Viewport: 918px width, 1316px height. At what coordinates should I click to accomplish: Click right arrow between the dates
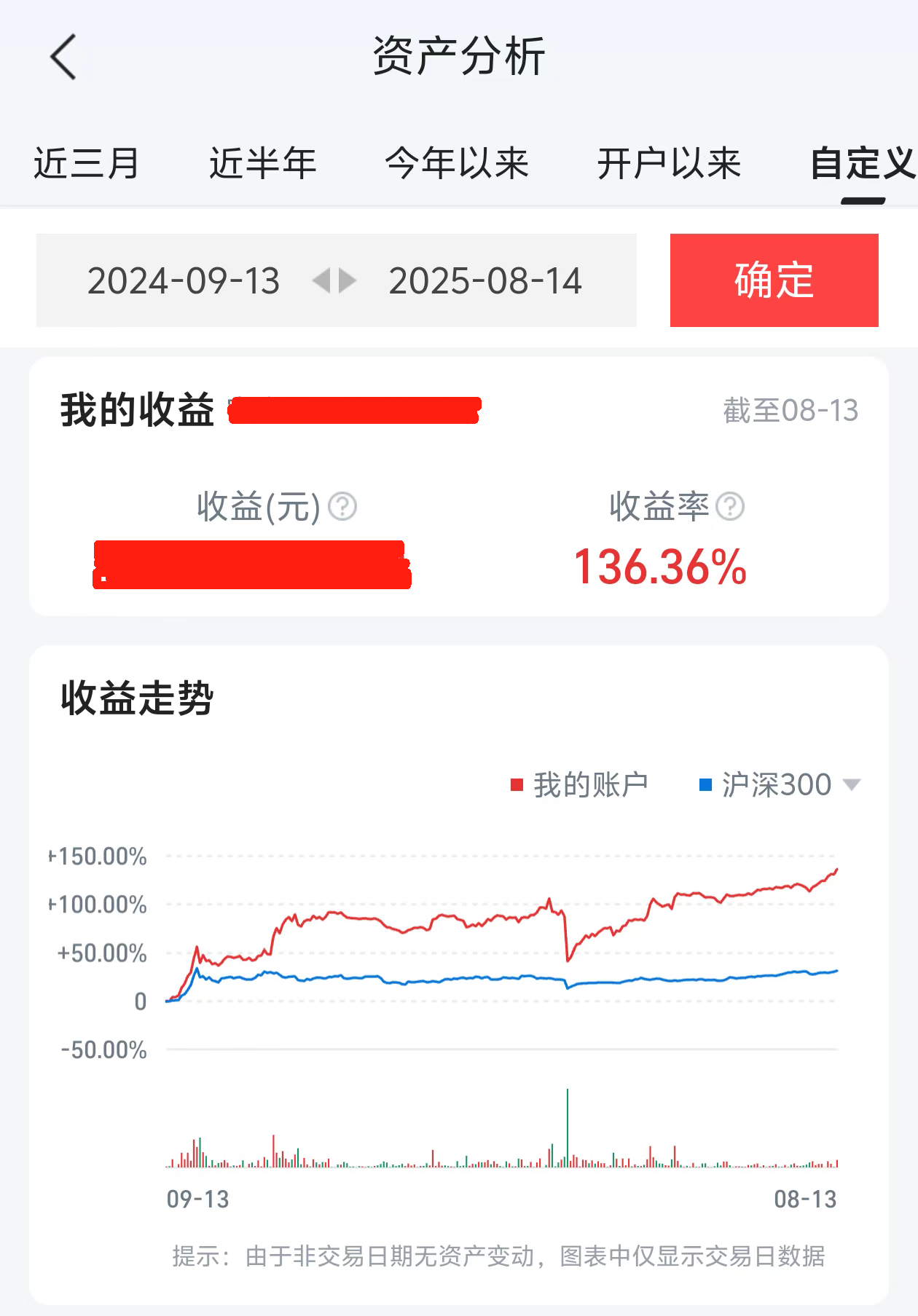pos(348,280)
